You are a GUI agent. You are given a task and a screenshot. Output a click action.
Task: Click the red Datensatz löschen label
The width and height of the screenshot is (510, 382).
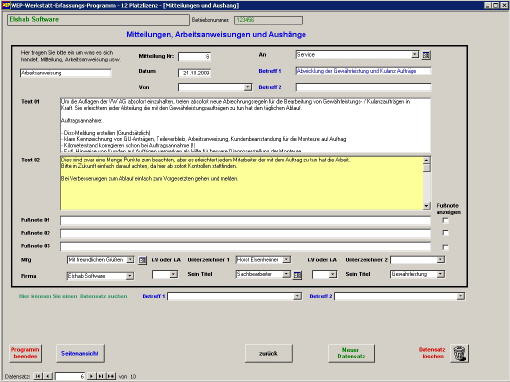[432, 353]
